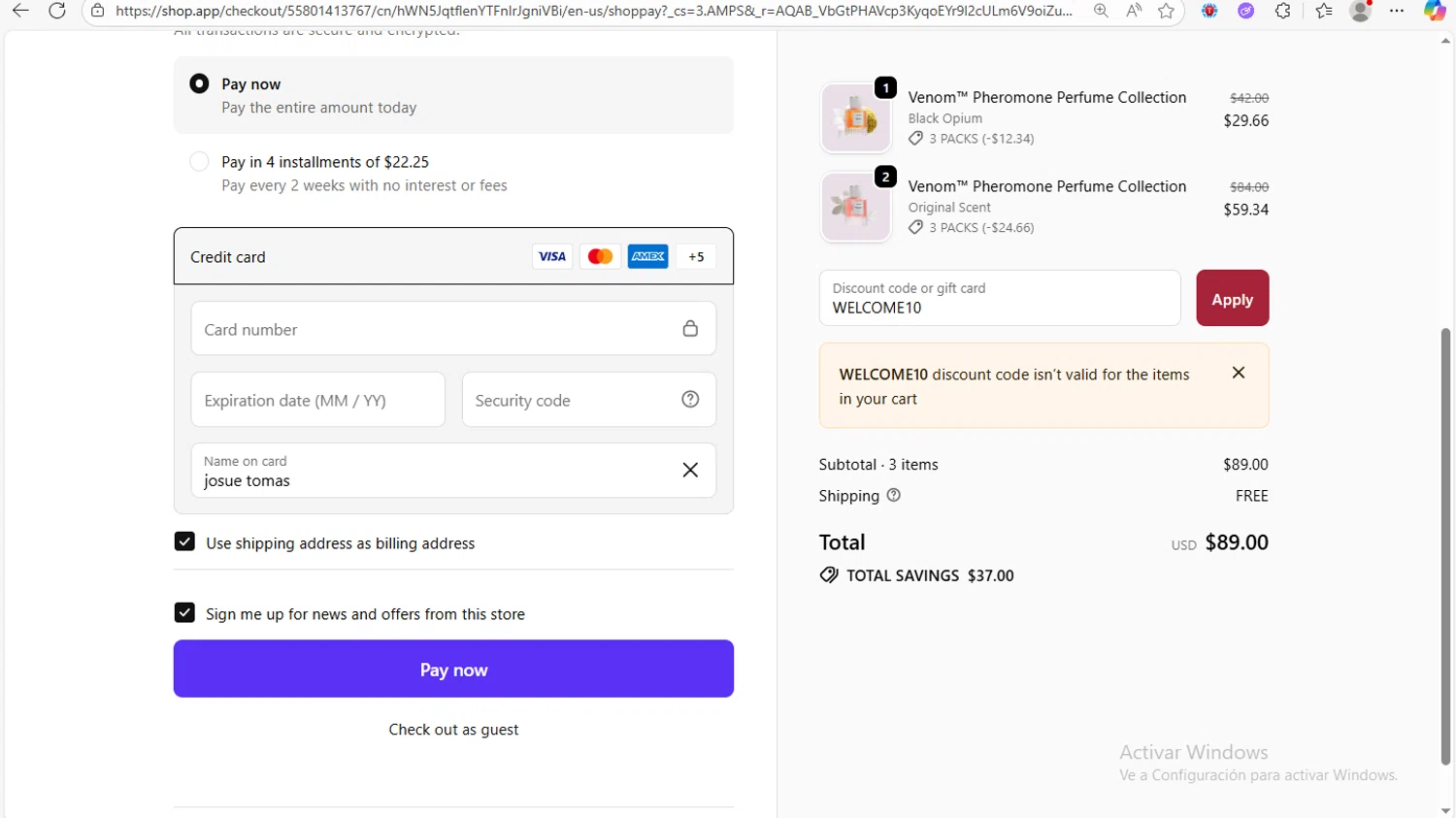Open the Extensions puzzle piece icon
Viewport: 1456px width, 818px height.
1283,11
